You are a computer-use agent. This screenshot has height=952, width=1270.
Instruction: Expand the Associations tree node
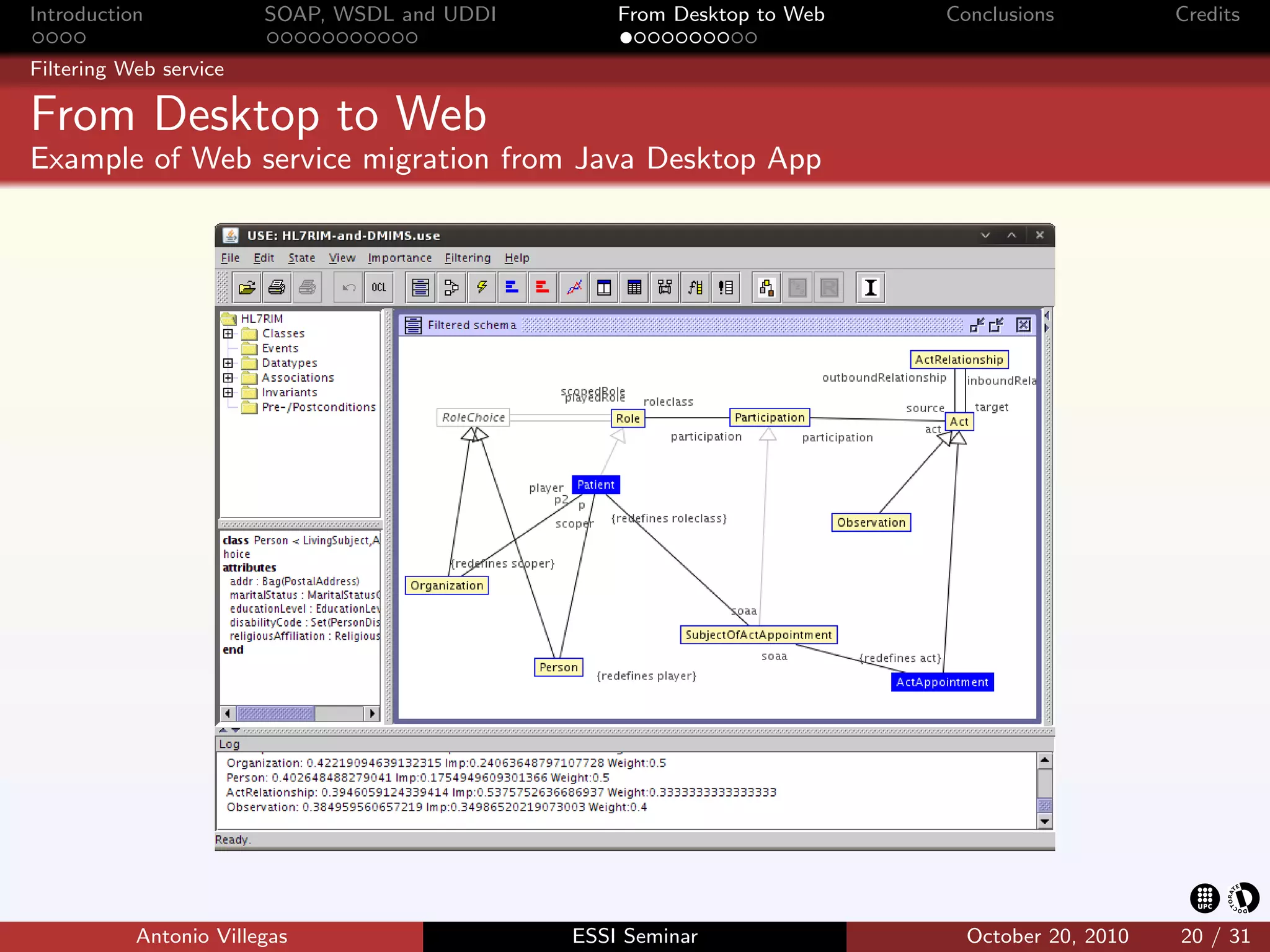click(228, 377)
